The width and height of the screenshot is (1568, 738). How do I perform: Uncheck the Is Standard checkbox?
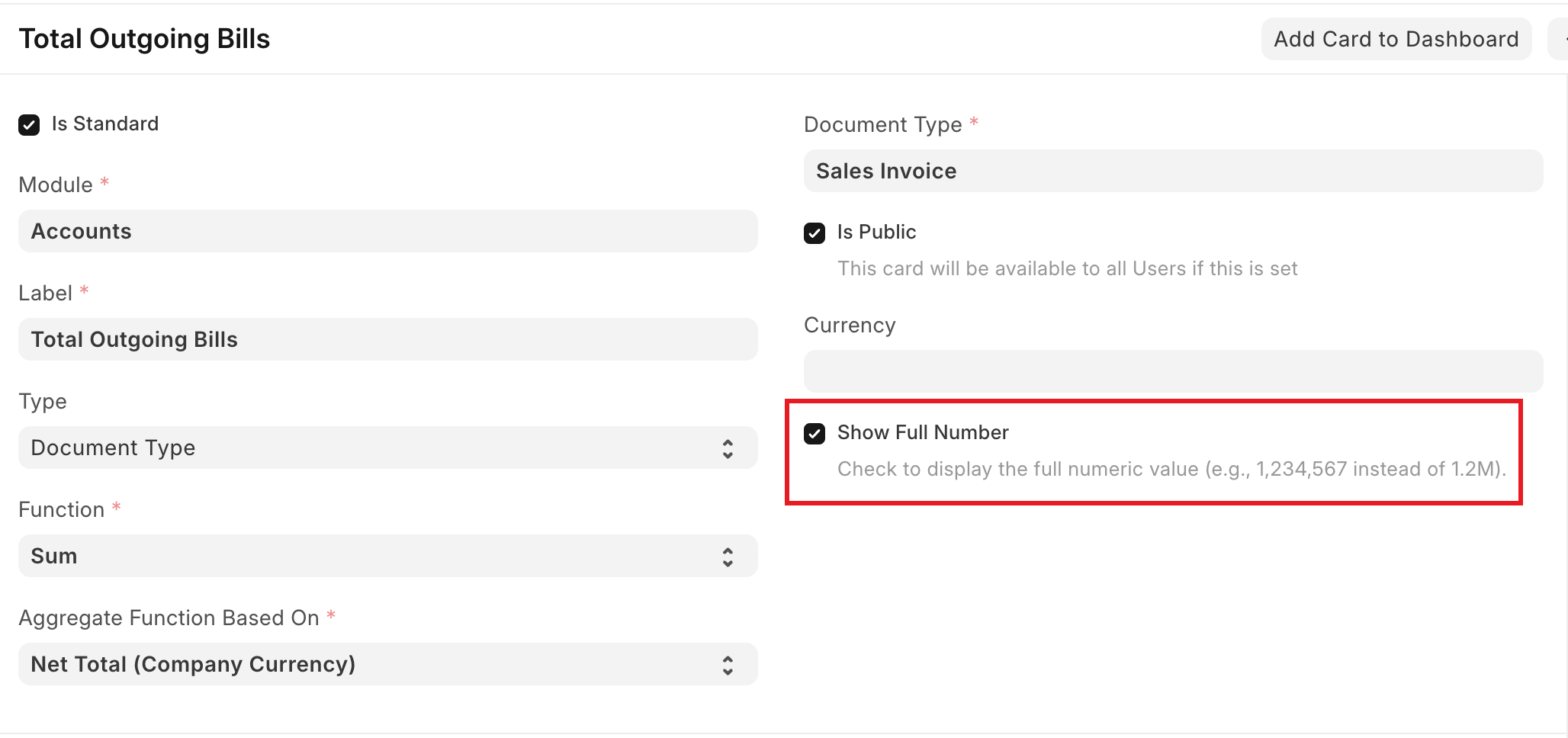29,124
